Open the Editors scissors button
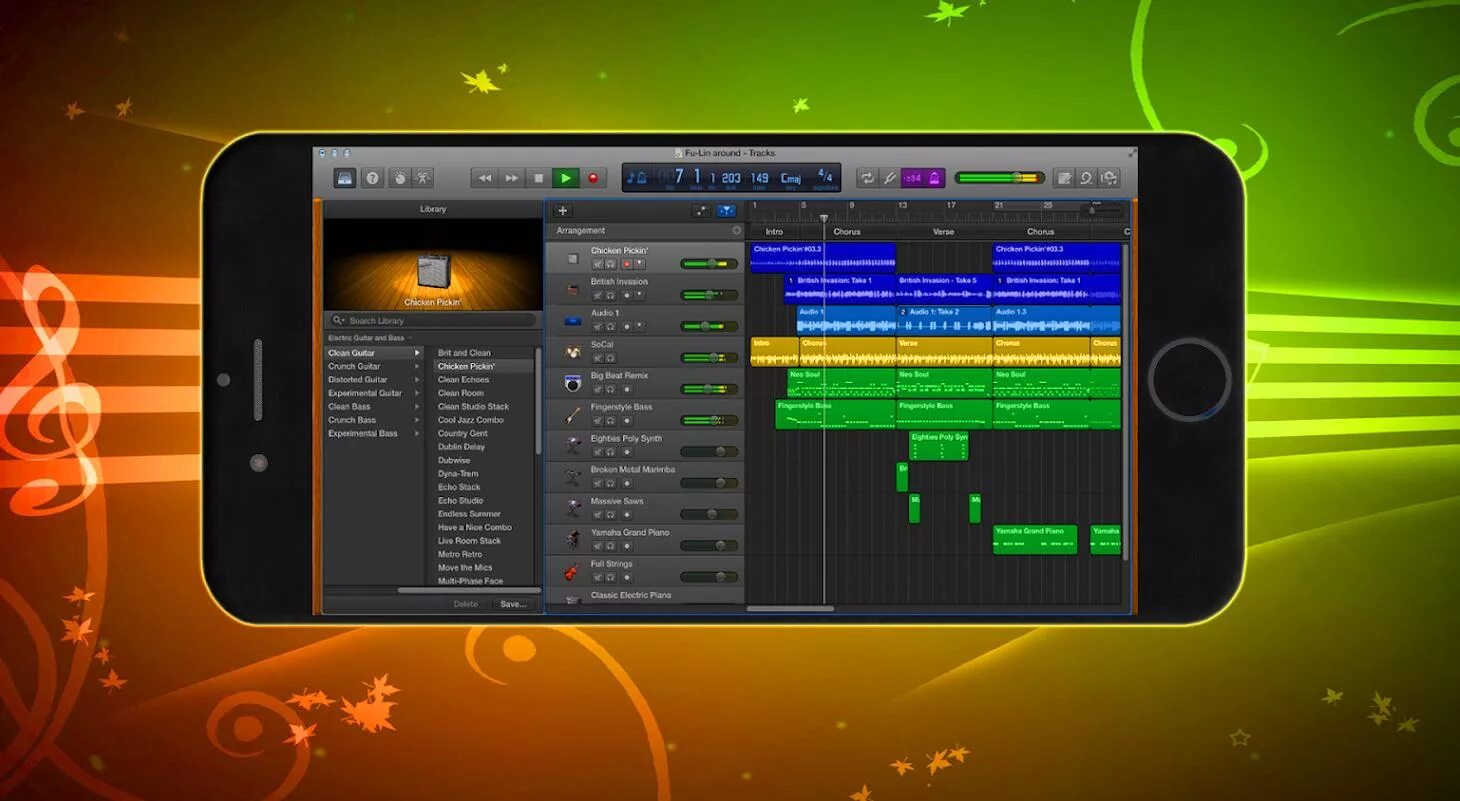 [x=423, y=178]
